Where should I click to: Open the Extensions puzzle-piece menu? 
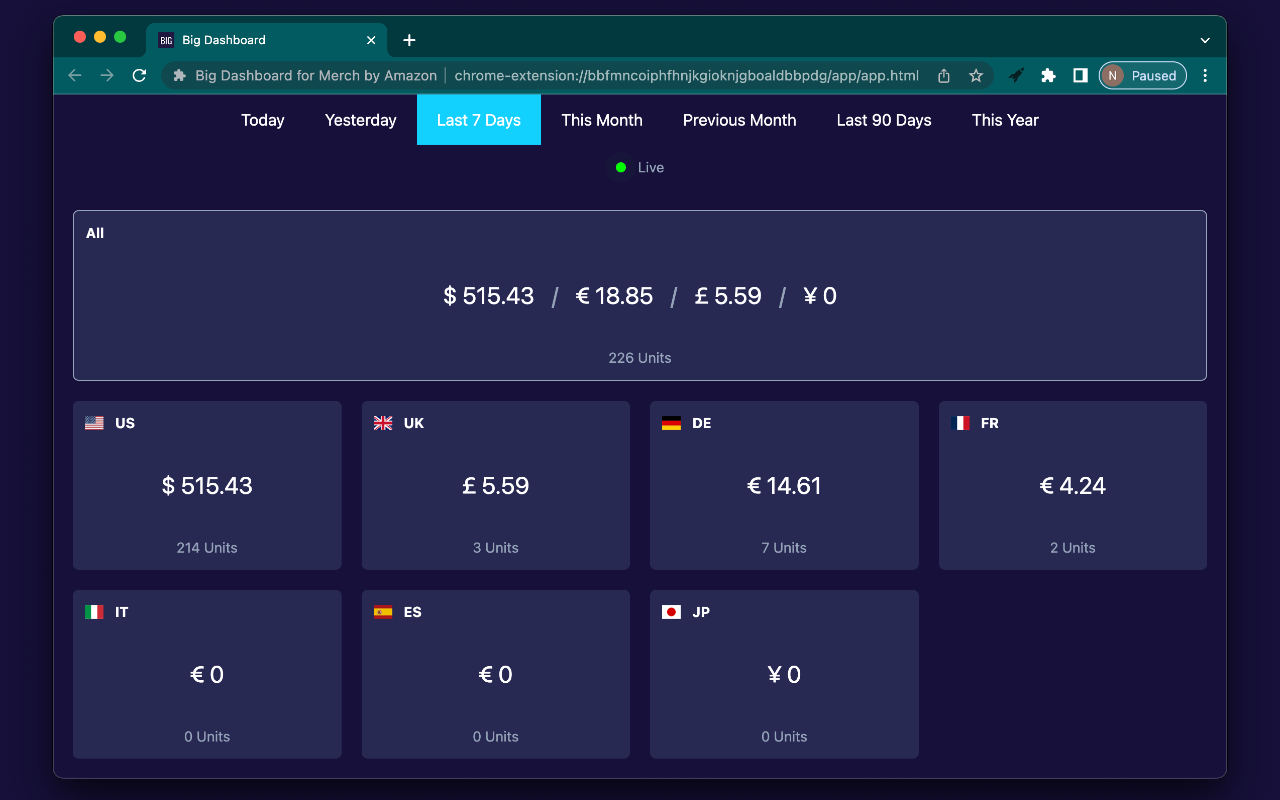1048,75
